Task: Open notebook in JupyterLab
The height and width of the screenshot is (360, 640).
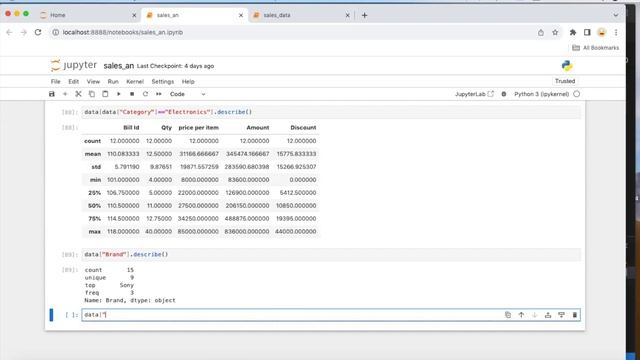Action: point(474,94)
